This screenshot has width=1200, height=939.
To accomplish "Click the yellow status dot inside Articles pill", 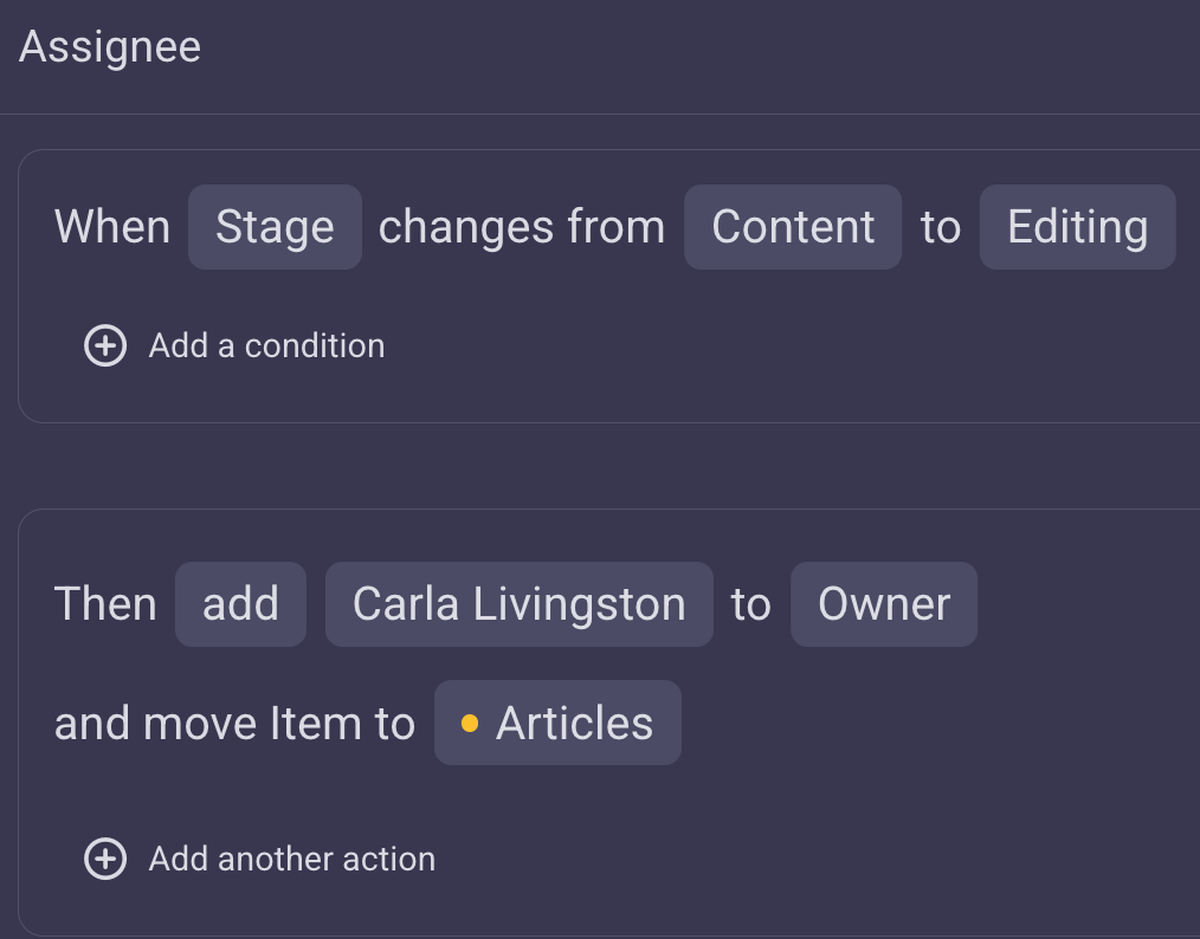I will click(471, 722).
